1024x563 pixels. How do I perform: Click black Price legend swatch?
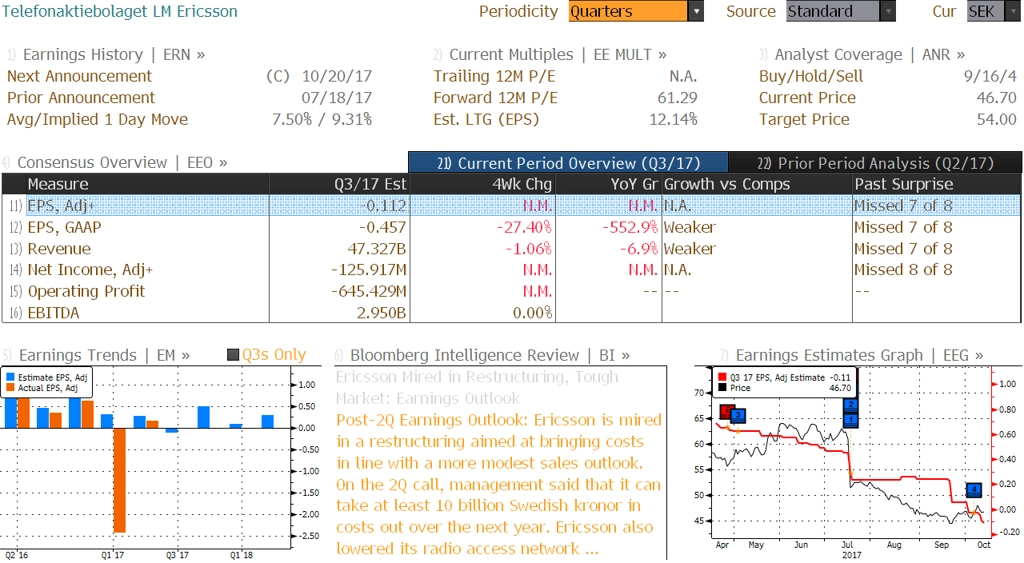click(722, 388)
